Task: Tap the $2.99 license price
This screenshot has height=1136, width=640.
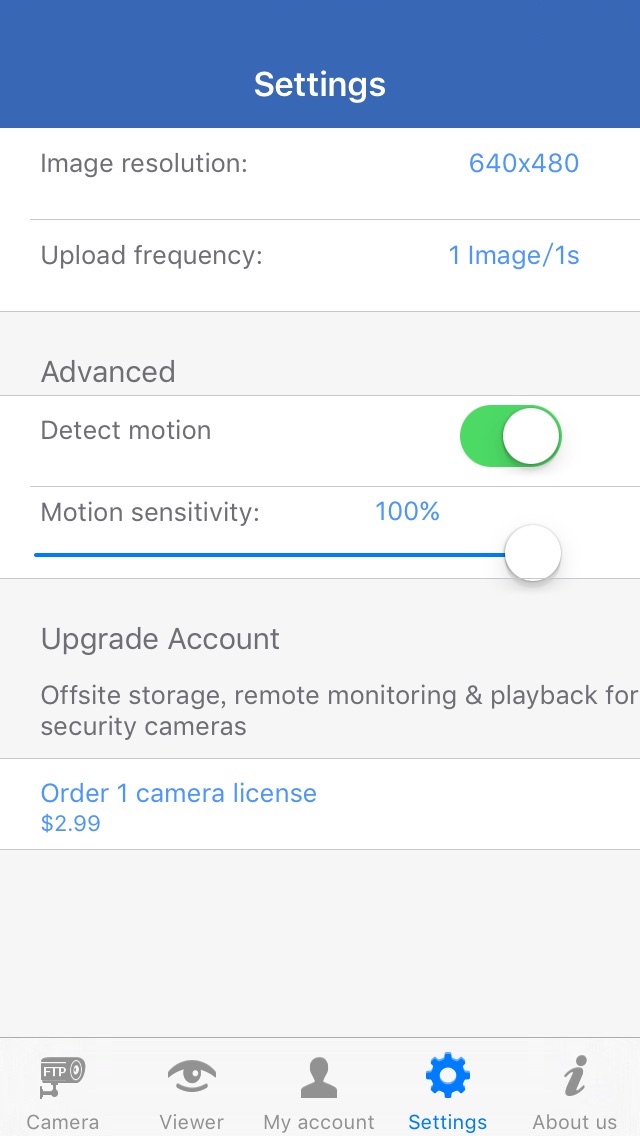Action: (x=70, y=825)
